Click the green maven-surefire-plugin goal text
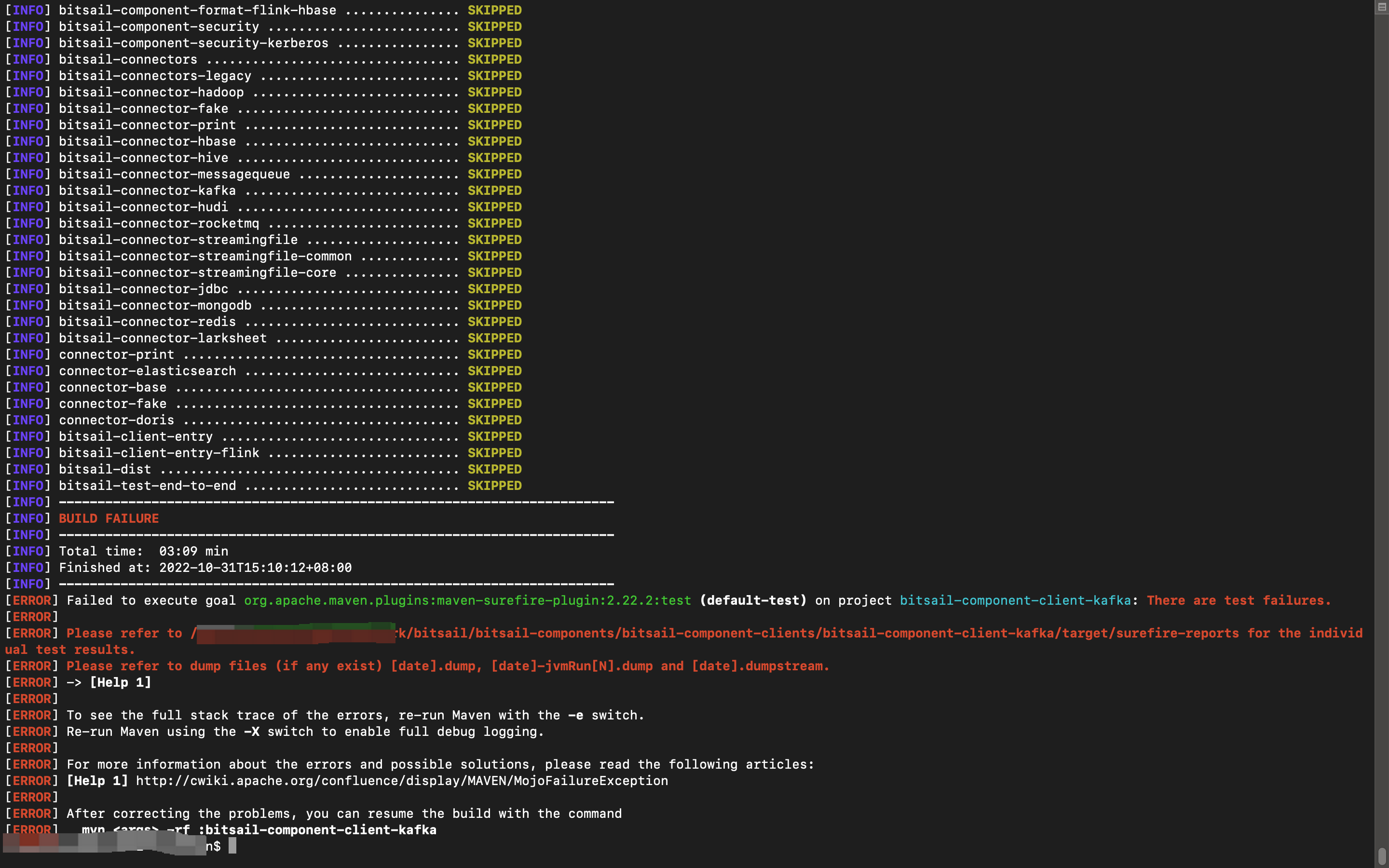 pos(467,600)
